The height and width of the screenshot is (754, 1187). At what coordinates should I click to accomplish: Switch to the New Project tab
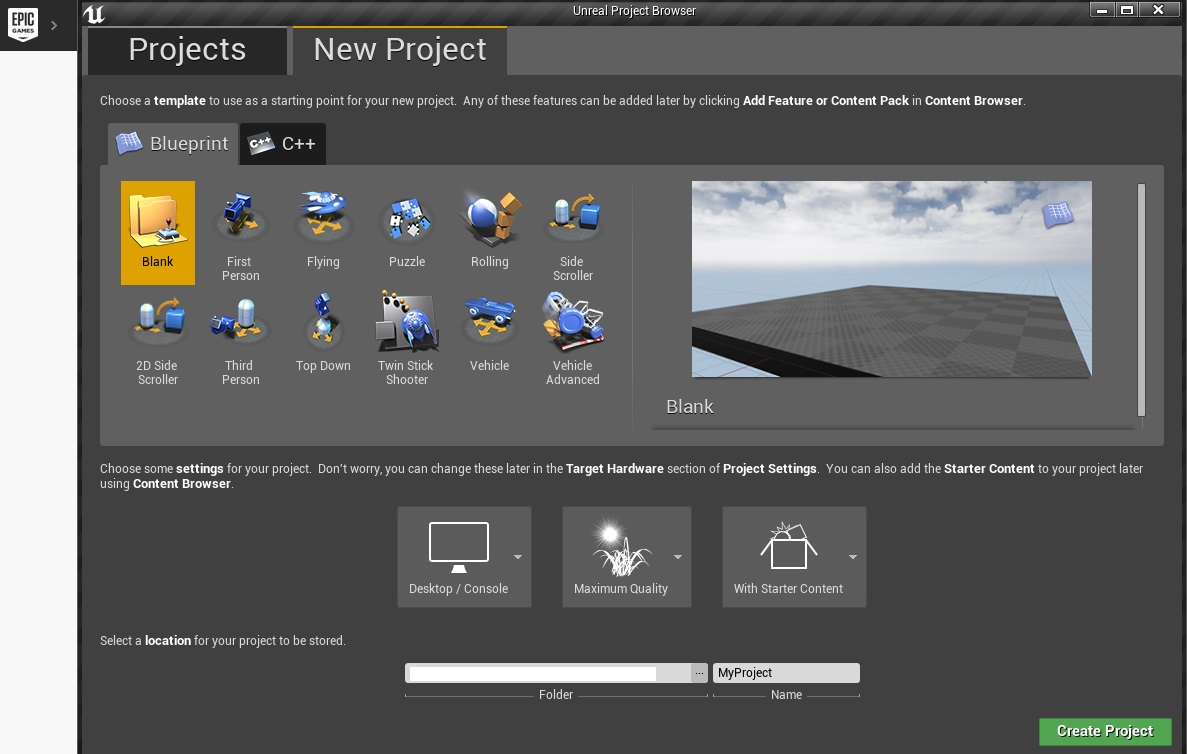tap(400, 50)
